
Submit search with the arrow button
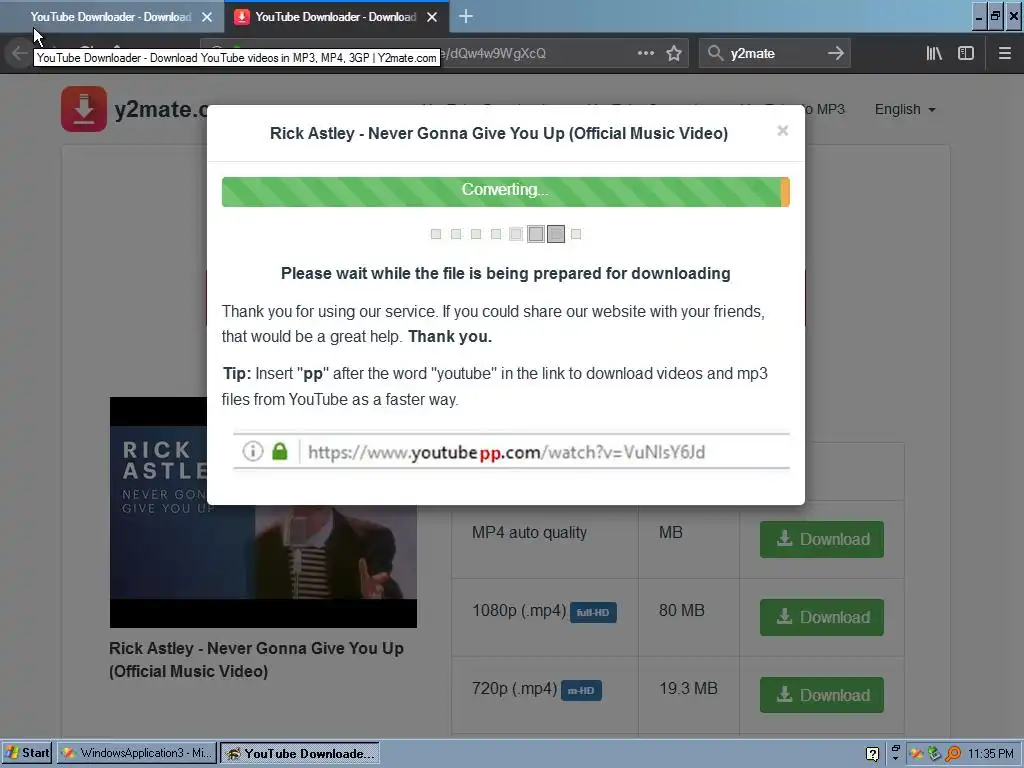point(836,53)
